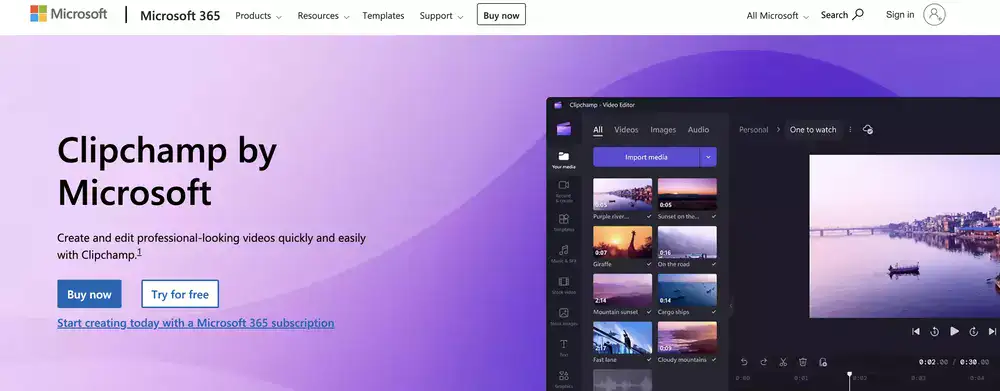1000x391 pixels.
Task: Switch to the Images tab
Action: tap(663, 129)
